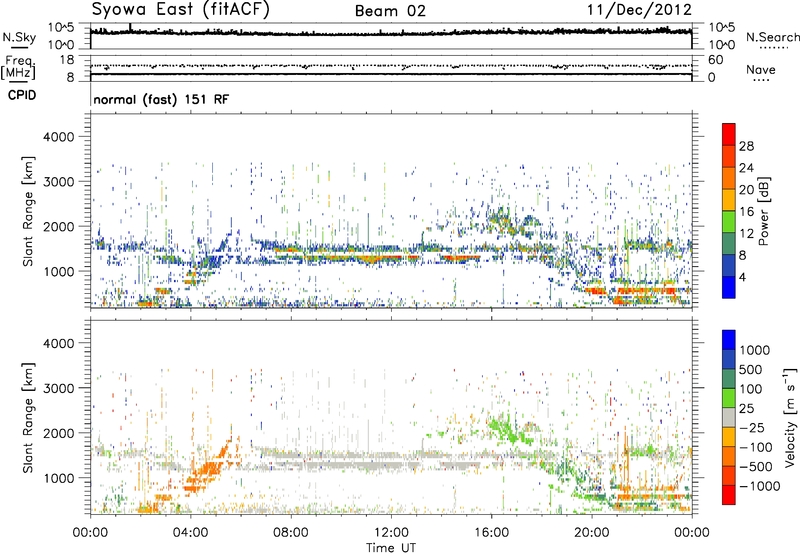Viewport: 800px width, 554px height.
Task: Select the 'Beam 02' header label
Action: coord(390,11)
